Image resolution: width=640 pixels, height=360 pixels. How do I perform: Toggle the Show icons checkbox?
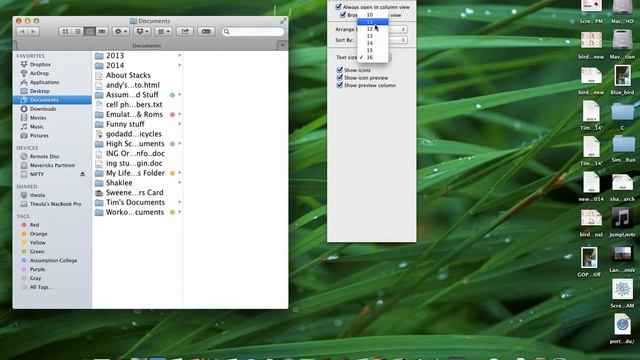(x=340, y=70)
